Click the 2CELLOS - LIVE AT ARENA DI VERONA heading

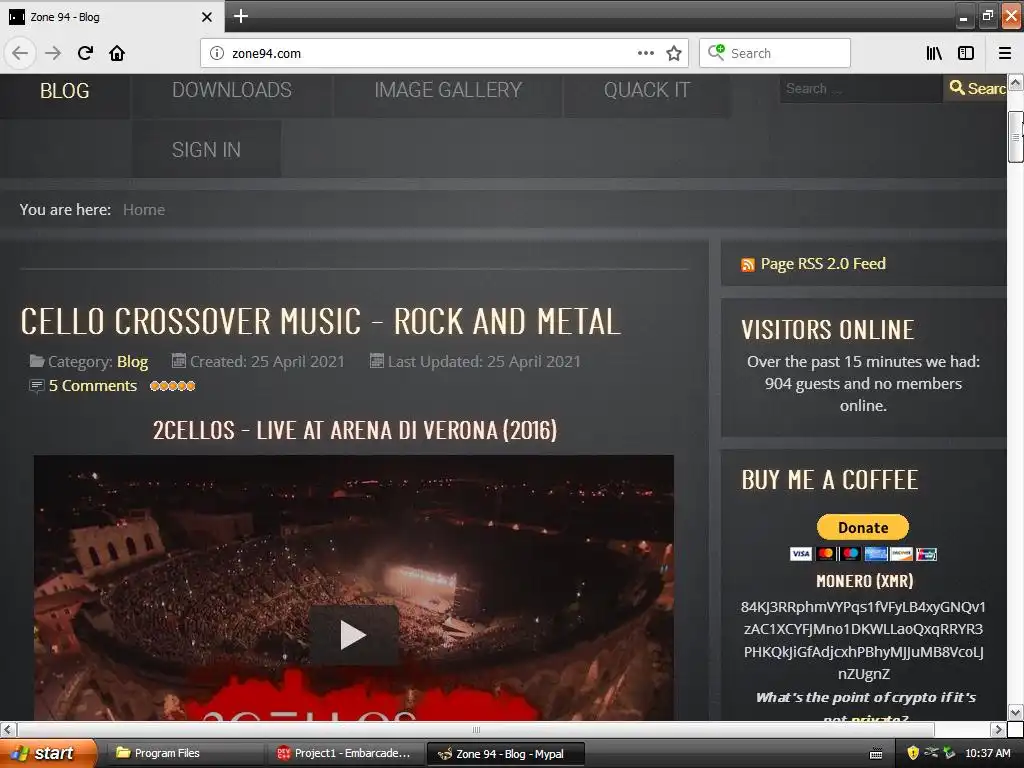click(x=355, y=430)
